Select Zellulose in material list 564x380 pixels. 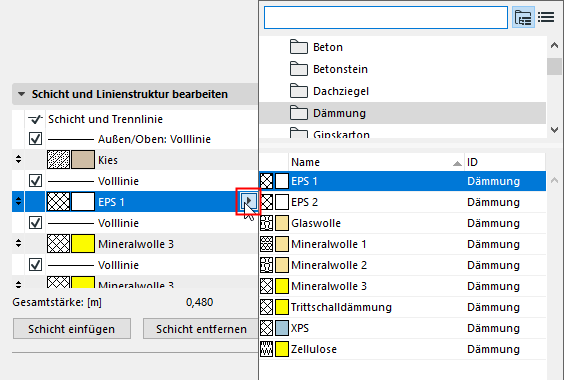[402, 349]
